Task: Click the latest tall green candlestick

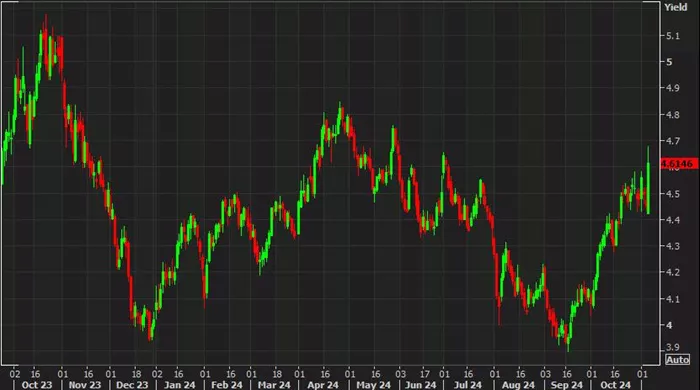Action: [x=648, y=181]
